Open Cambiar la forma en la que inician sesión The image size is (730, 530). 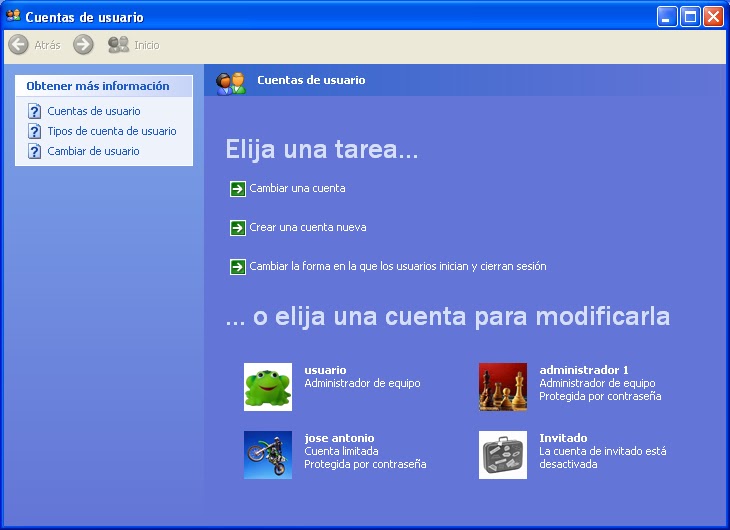[398, 266]
